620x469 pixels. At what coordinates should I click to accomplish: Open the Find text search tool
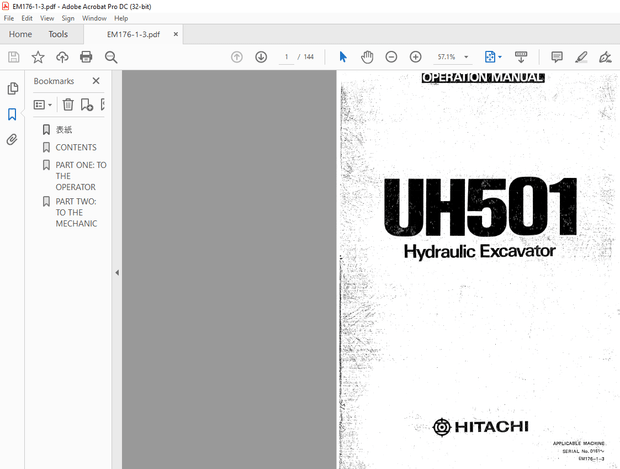(111, 57)
